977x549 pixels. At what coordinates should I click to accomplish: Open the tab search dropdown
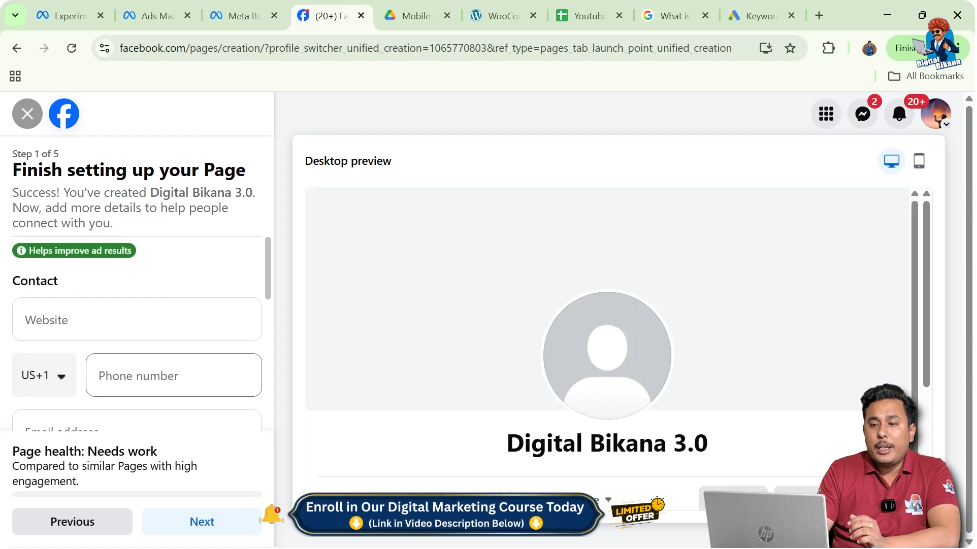coord(14,16)
